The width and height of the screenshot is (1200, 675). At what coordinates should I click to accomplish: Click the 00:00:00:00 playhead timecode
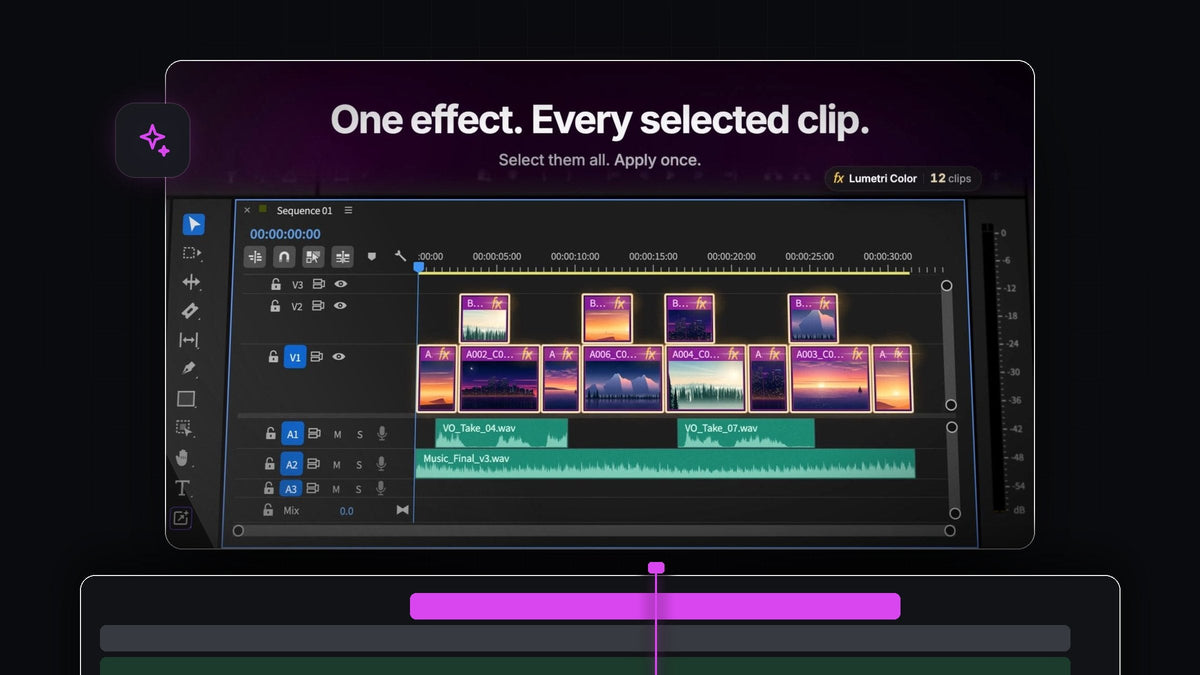[x=285, y=234]
